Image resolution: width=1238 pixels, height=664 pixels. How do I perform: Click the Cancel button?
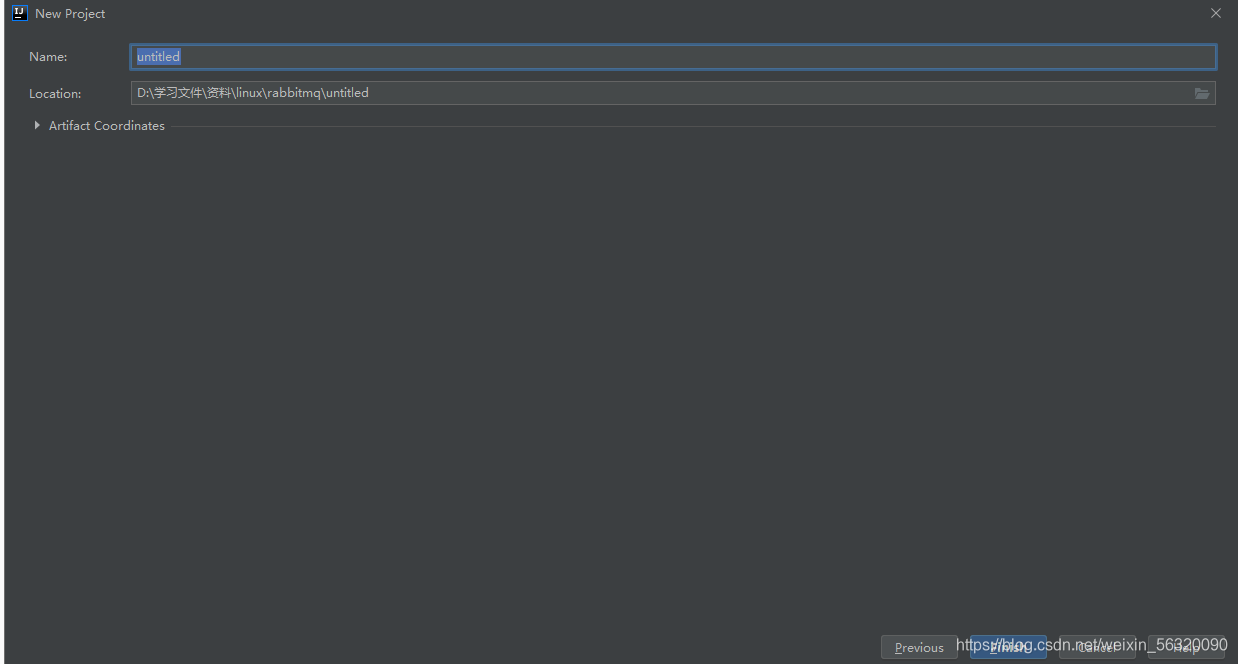[1097, 647]
